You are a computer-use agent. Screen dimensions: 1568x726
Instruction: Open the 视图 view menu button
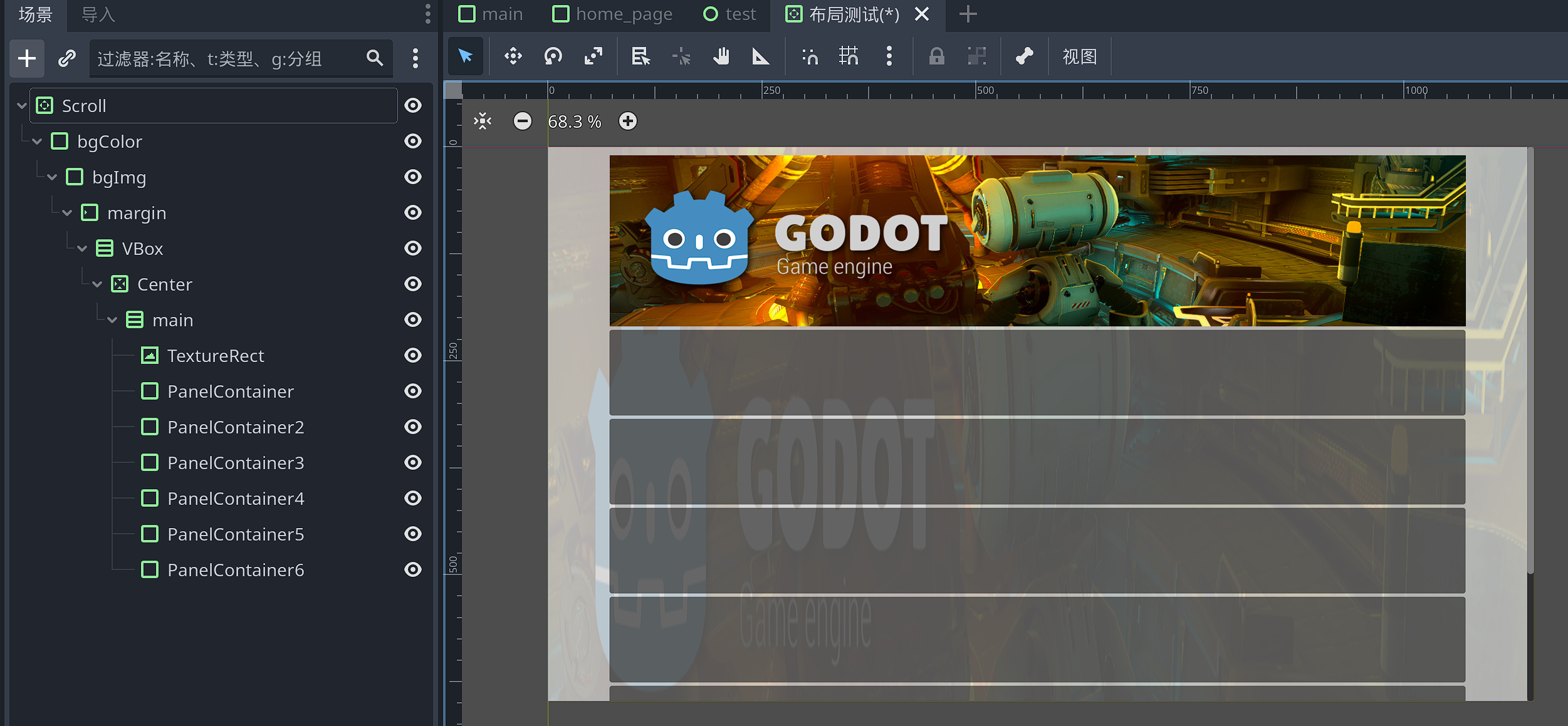[1079, 56]
